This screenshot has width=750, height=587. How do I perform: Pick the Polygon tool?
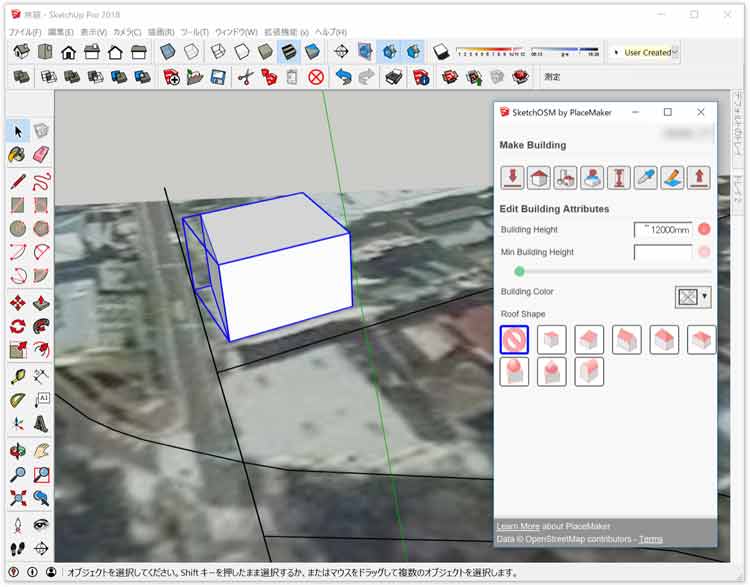[42, 228]
